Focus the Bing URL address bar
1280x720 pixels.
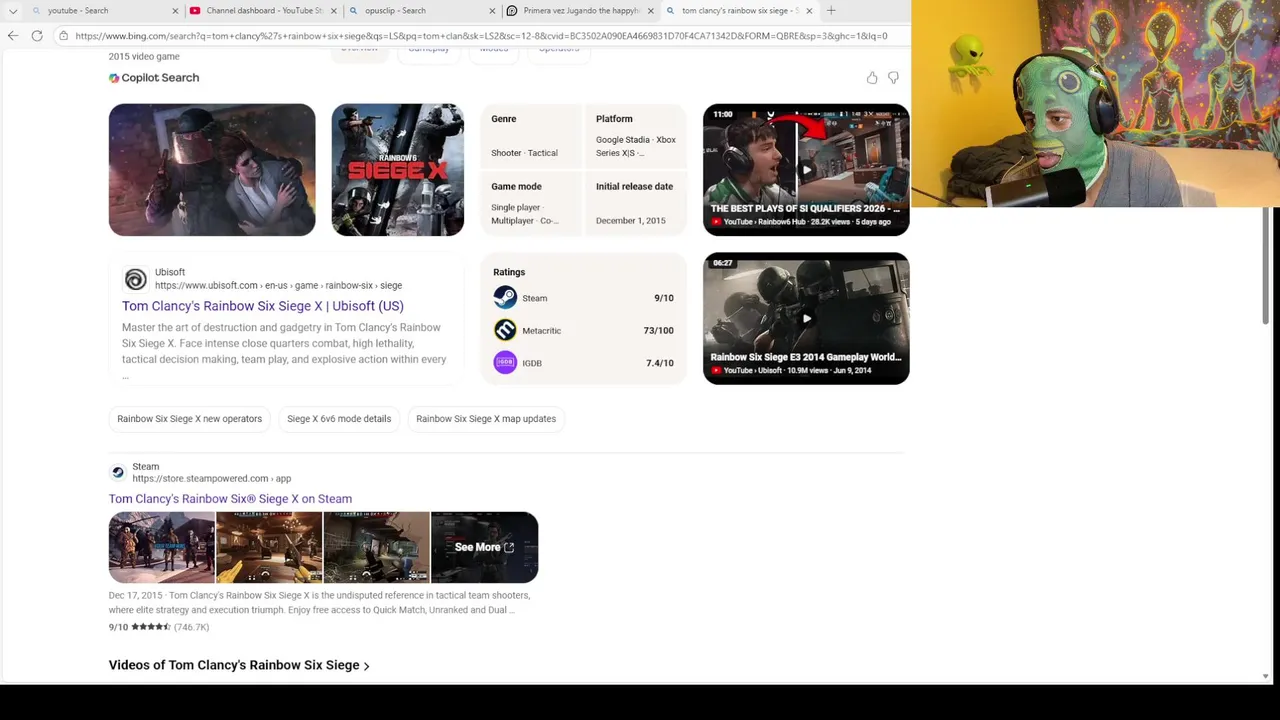[481, 36]
